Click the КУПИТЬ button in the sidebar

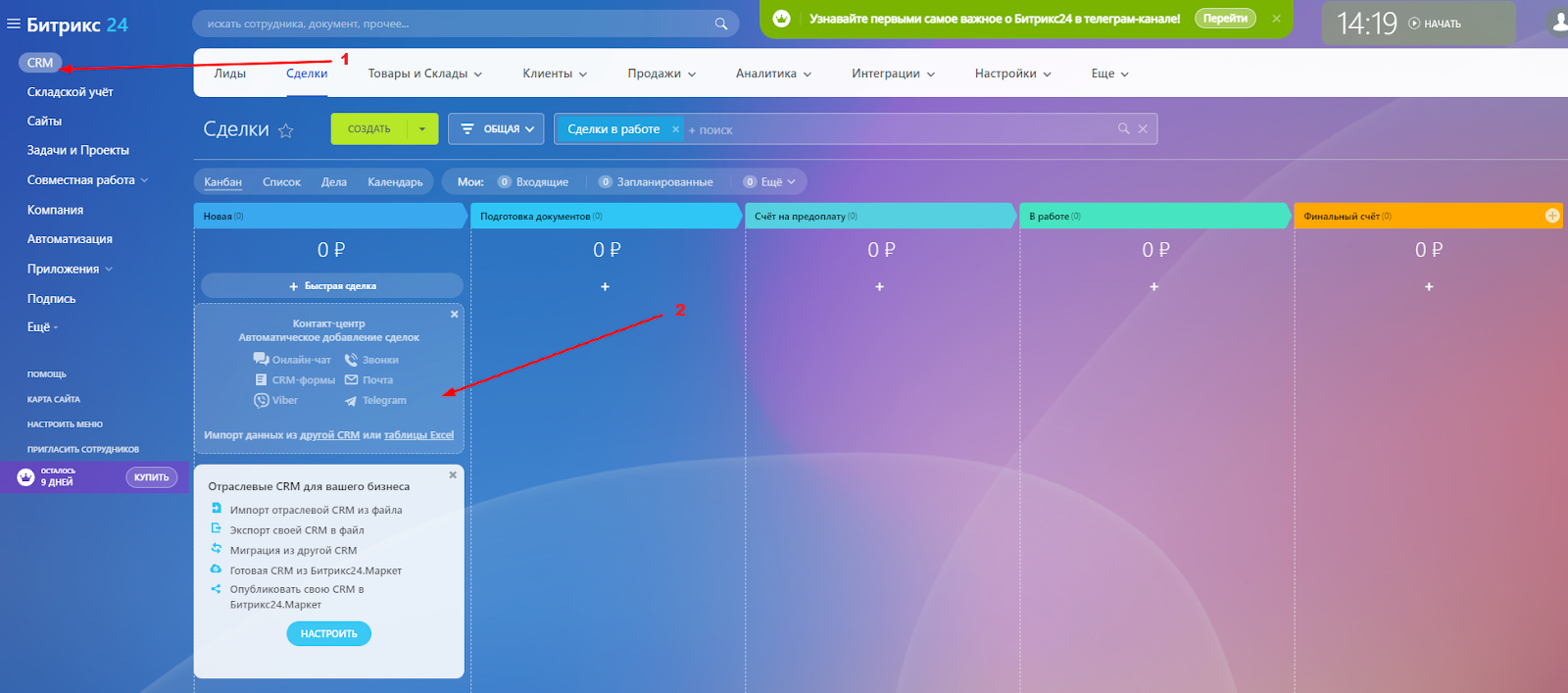tap(151, 477)
